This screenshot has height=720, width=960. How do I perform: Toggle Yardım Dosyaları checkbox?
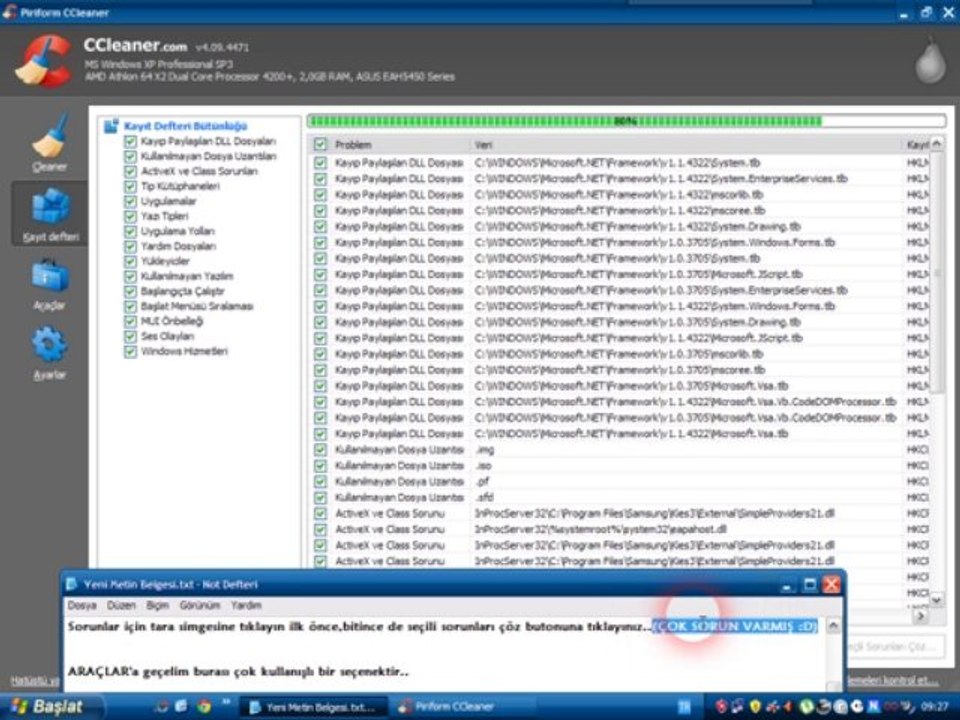pos(130,247)
